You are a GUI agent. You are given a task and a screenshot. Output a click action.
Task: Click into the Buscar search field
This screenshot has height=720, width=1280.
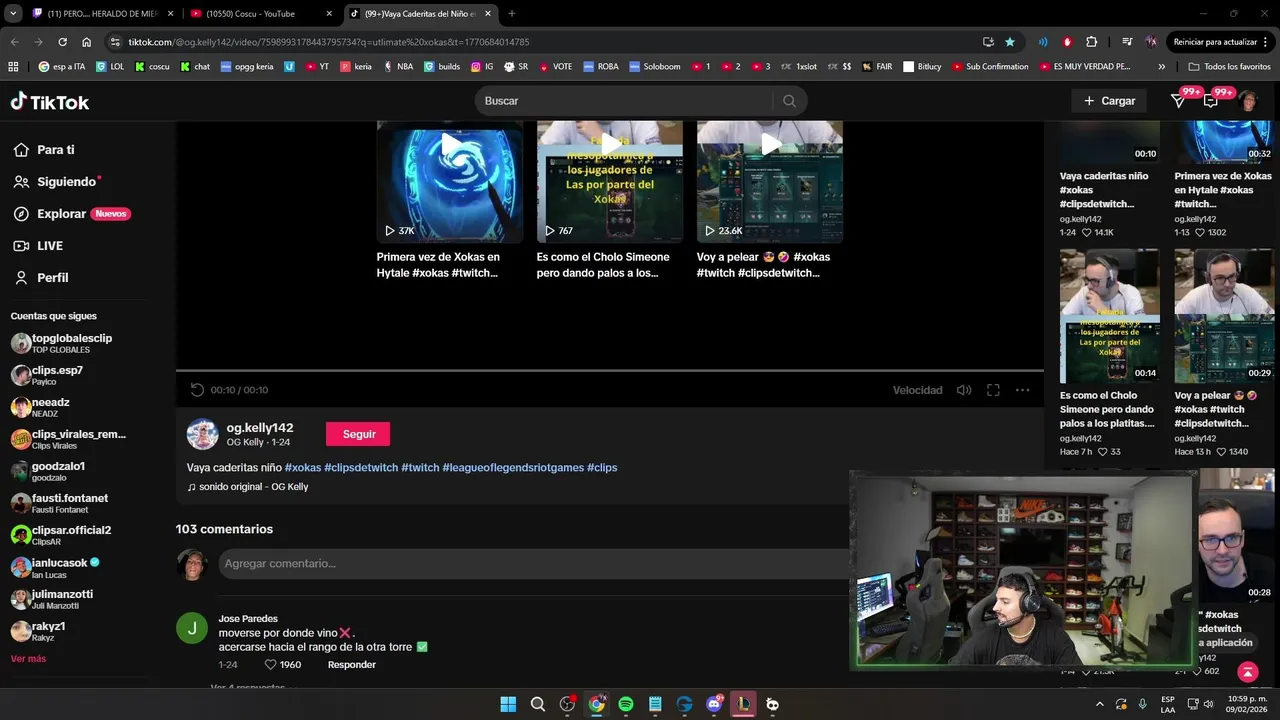coord(622,101)
